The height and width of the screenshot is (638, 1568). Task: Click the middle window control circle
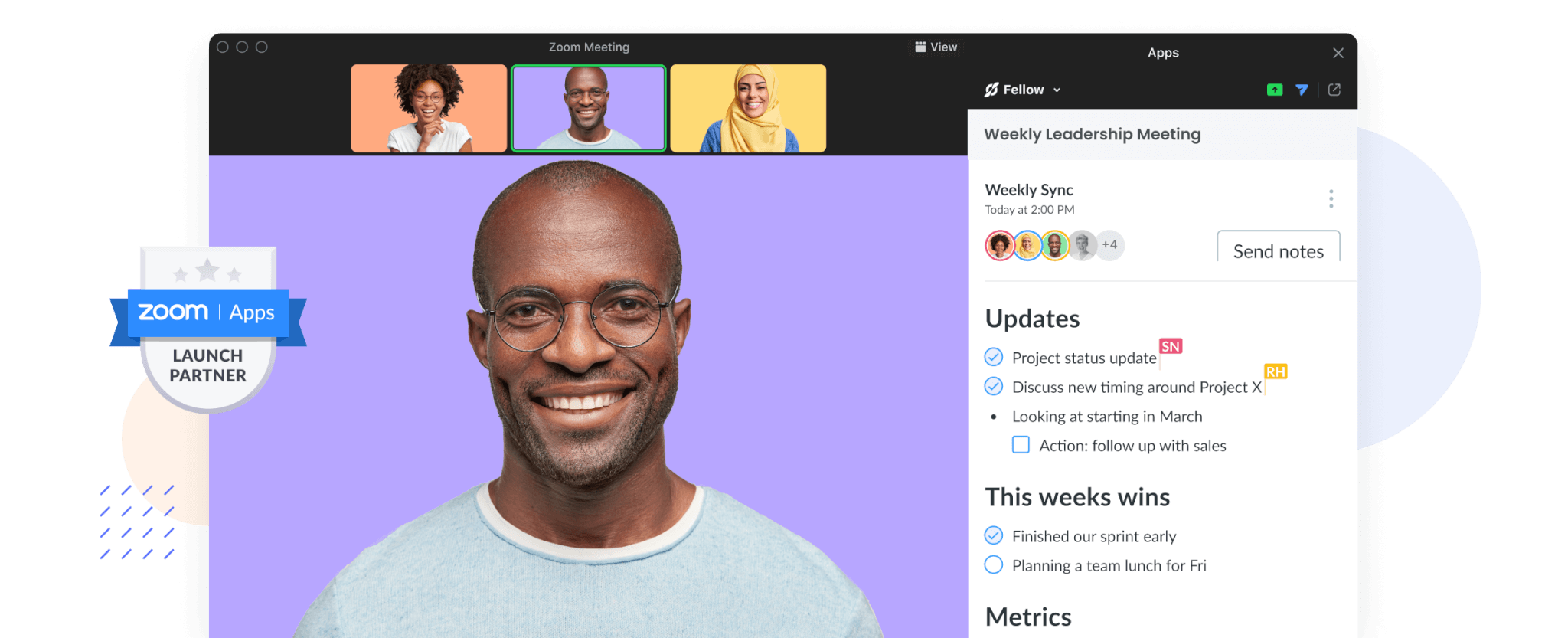point(242,47)
